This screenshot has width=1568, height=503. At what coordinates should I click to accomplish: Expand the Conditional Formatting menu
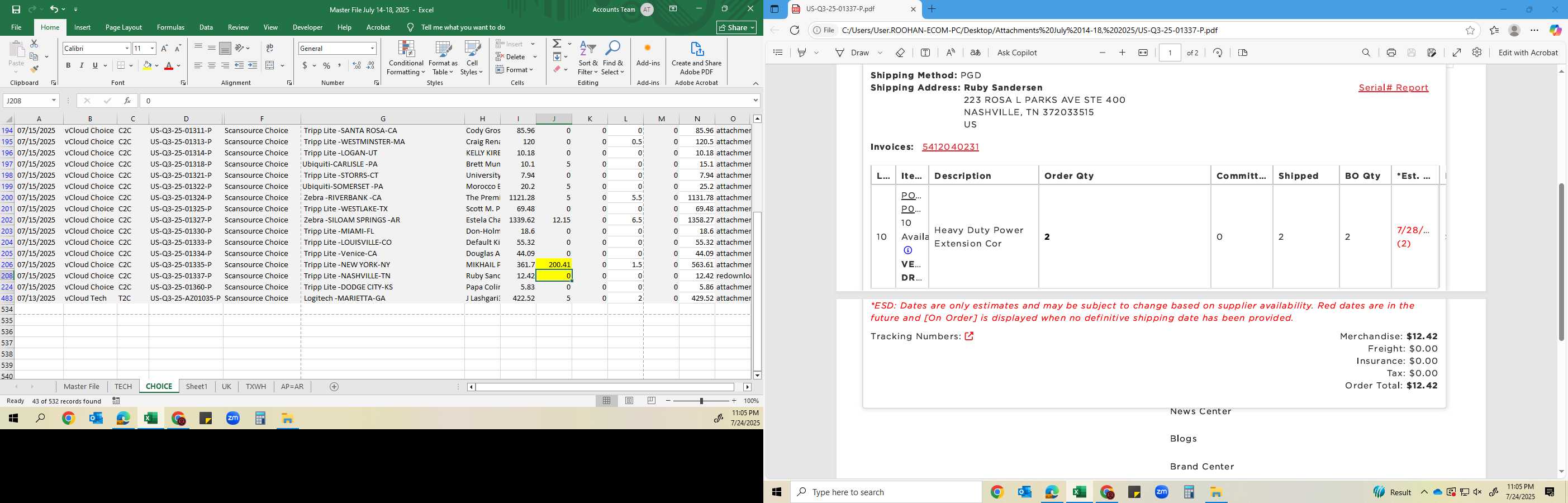406,59
